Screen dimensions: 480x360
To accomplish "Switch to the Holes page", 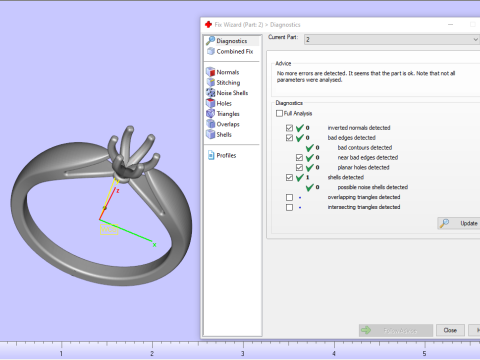I will point(224,103).
